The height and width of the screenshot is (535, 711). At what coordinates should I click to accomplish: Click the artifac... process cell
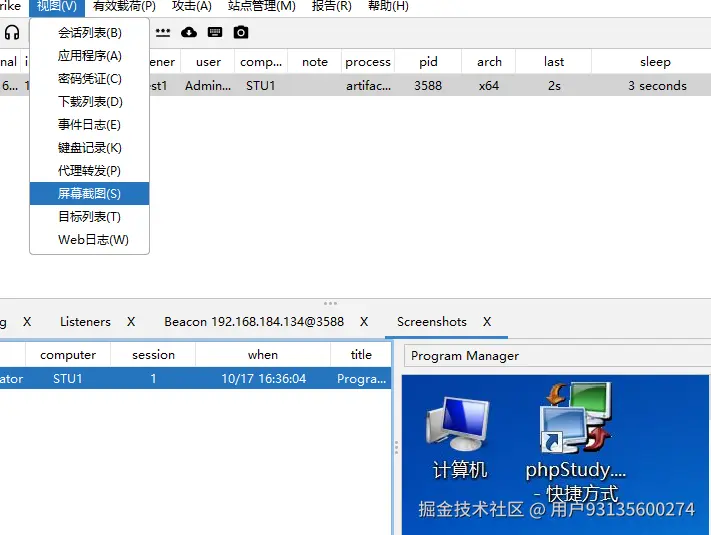pyautogui.click(x=368, y=85)
